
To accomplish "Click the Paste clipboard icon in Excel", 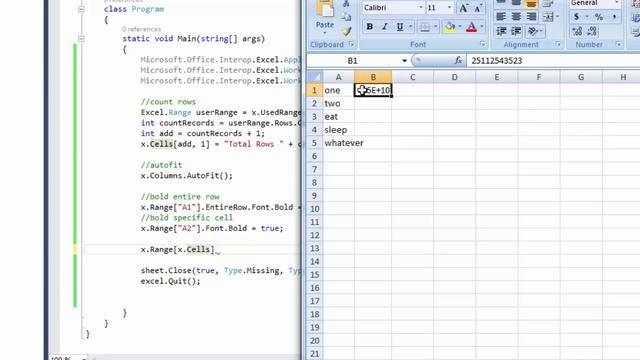I will pyautogui.click(x=325, y=9).
